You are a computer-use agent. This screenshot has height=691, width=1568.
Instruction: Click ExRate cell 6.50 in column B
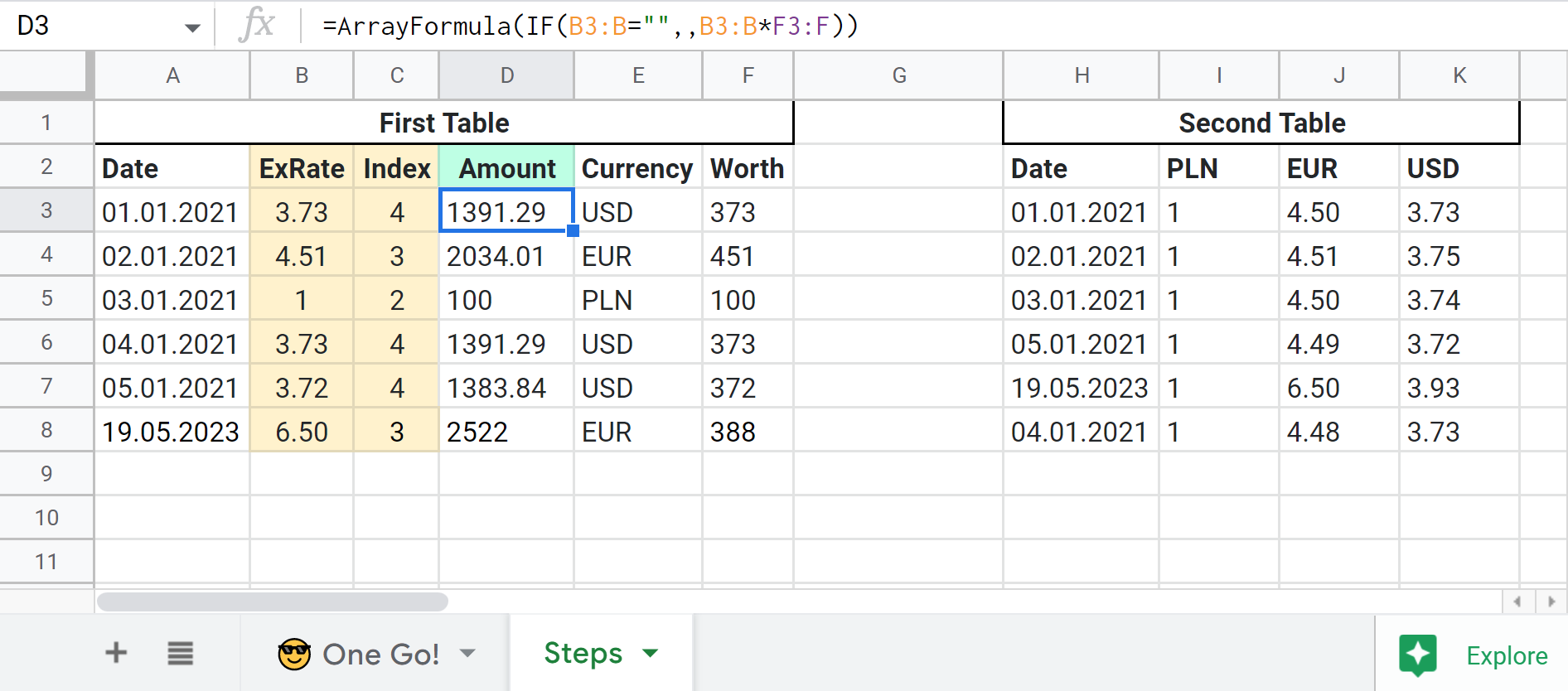302,432
